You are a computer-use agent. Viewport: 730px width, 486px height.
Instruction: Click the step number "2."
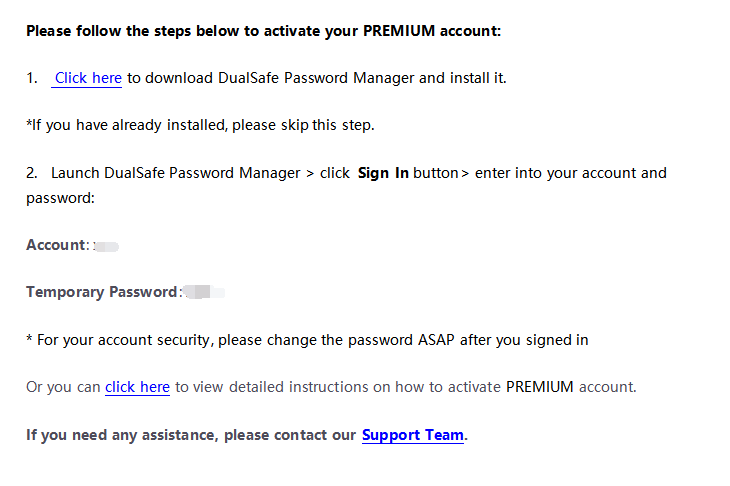(32, 173)
